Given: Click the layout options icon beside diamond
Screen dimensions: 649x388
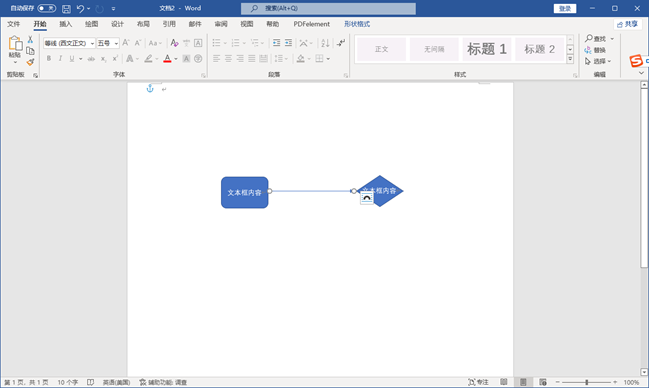Looking at the screenshot, I should coord(367,198).
